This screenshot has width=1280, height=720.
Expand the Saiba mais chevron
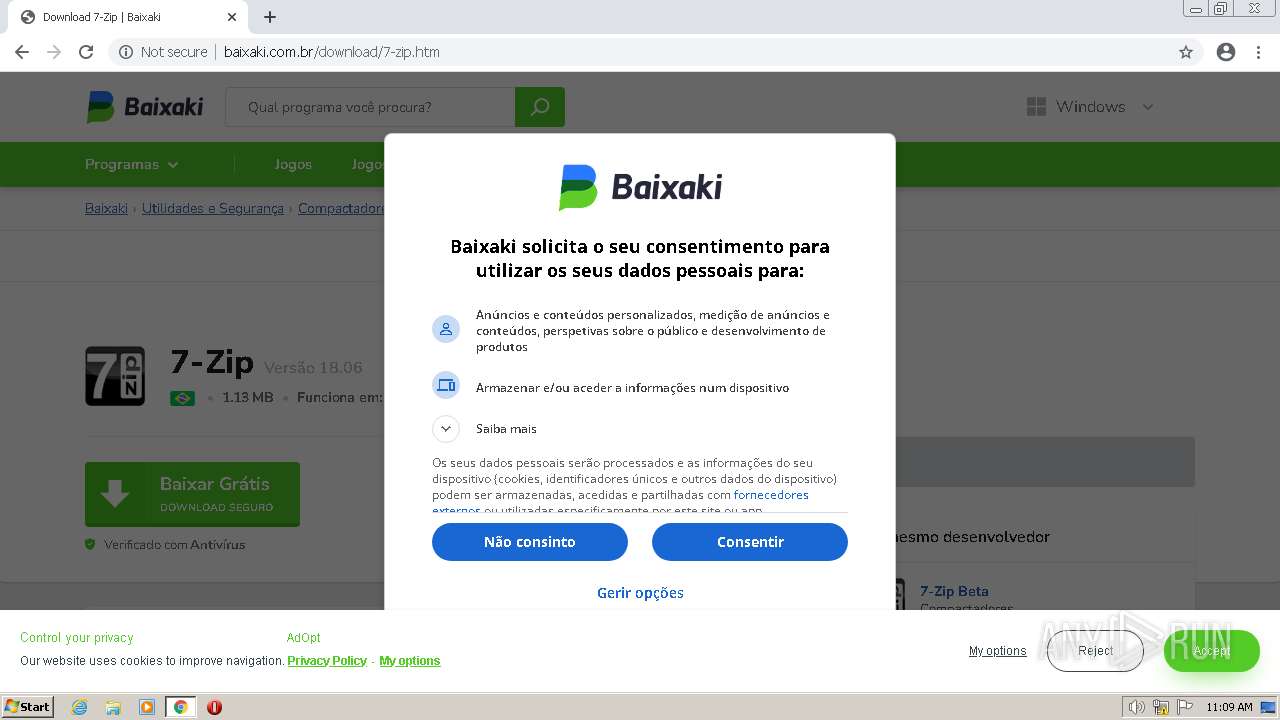click(446, 428)
